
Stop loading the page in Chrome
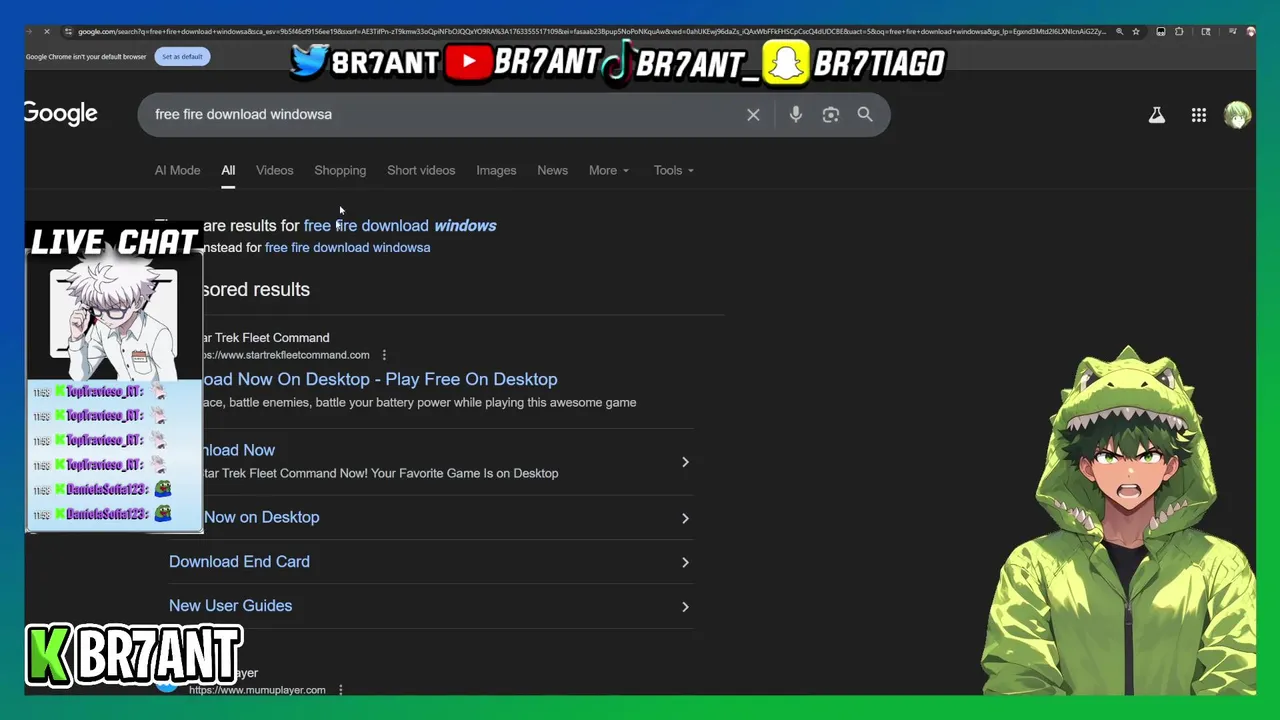click(46, 32)
